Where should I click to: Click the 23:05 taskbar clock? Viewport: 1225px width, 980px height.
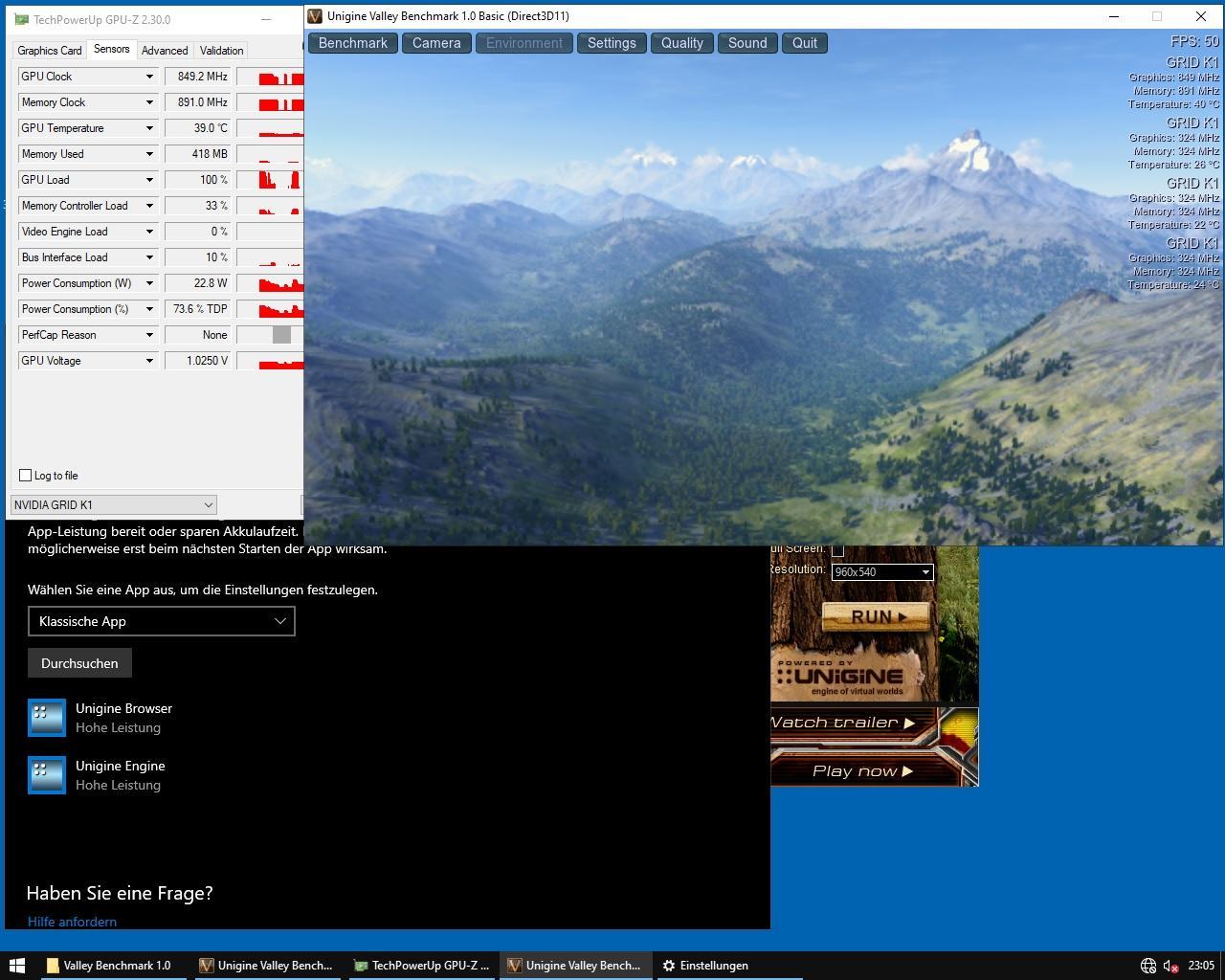pos(1201,966)
